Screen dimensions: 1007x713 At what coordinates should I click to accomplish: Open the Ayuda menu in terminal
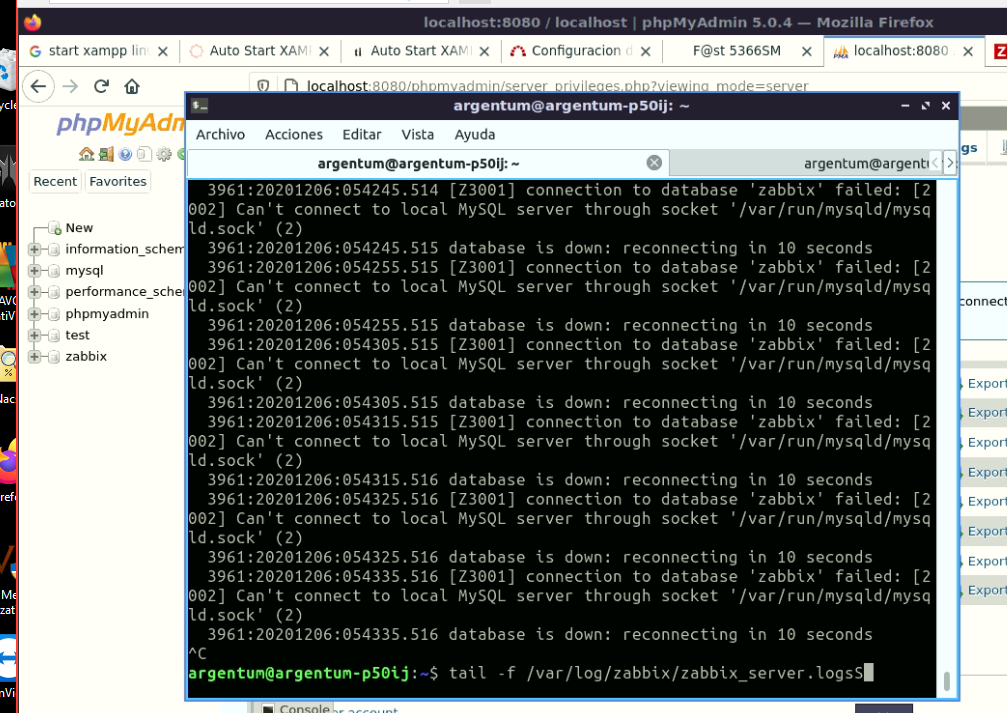click(x=475, y=134)
